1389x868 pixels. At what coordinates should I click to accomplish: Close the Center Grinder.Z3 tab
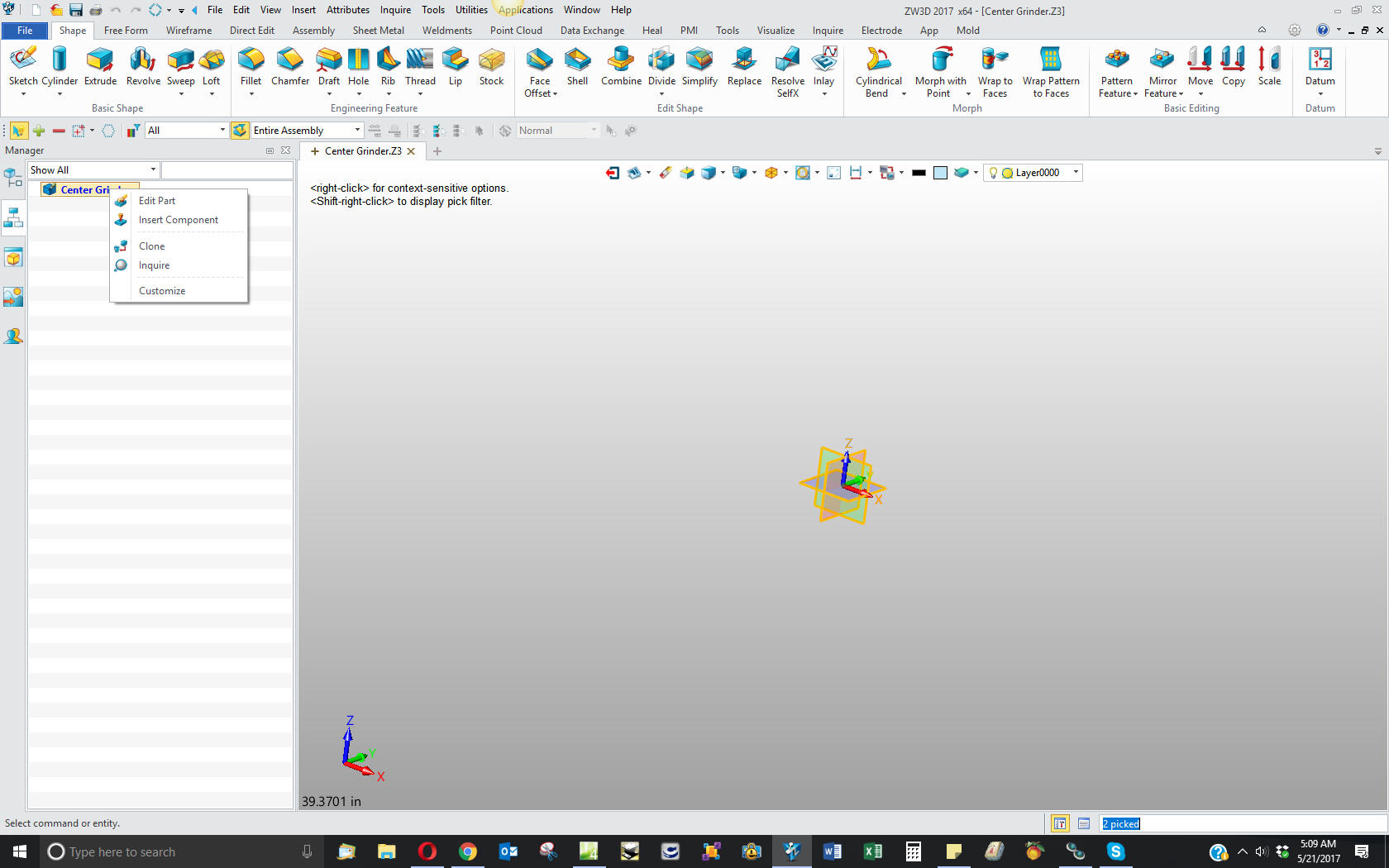click(411, 151)
